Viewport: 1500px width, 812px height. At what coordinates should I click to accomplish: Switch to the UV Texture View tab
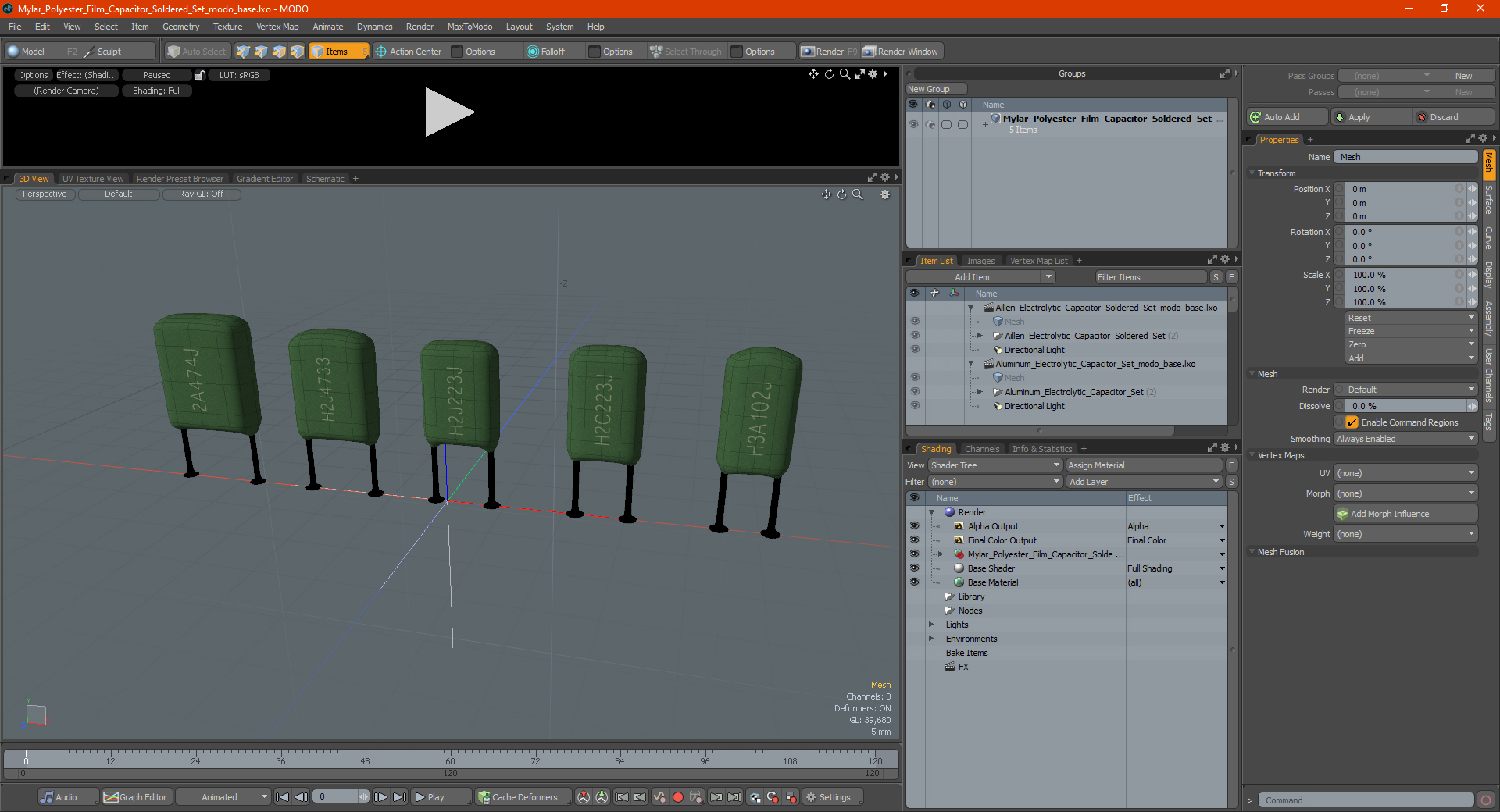[x=93, y=179]
